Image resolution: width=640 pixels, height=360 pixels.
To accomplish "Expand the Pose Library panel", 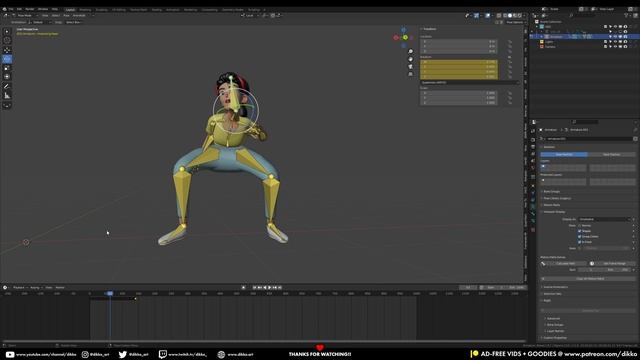I will point(557,198).
